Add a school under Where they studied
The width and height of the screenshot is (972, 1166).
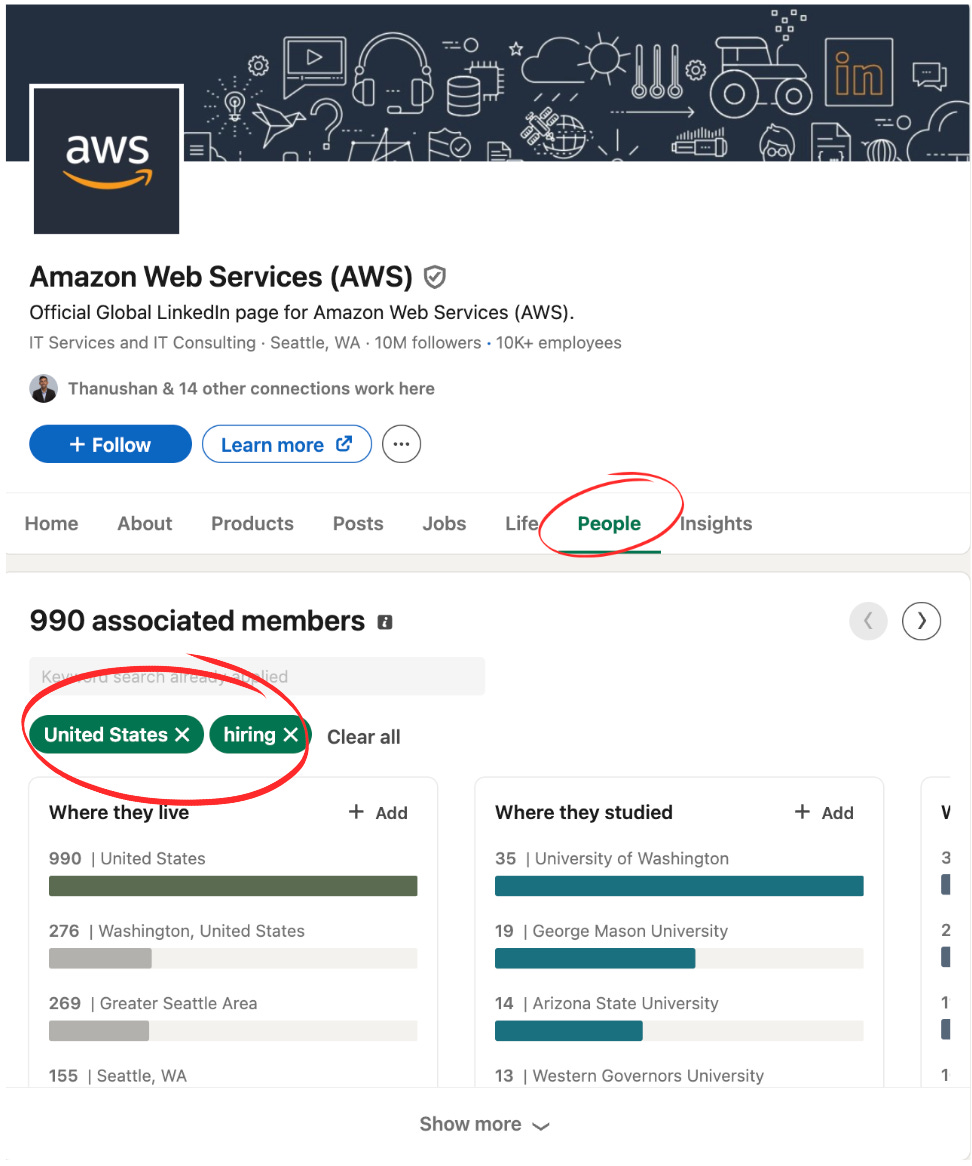824,814
